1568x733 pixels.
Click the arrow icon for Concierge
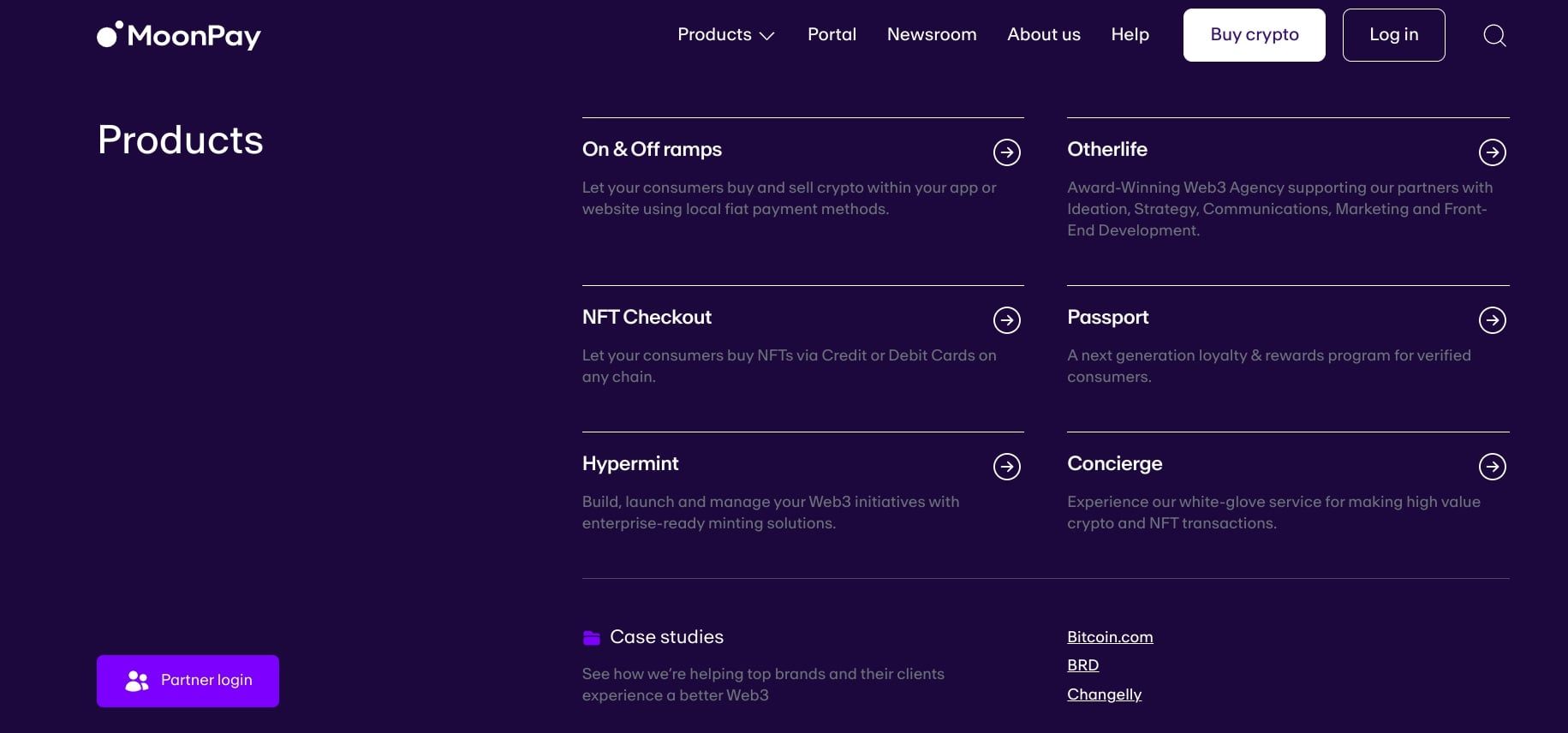pos(1493,467)
